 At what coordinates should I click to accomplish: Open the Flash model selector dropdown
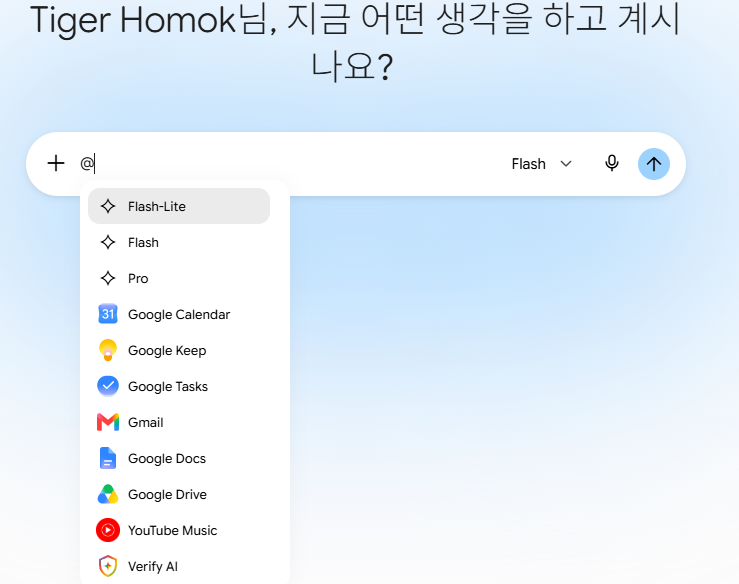pos(542,164)
